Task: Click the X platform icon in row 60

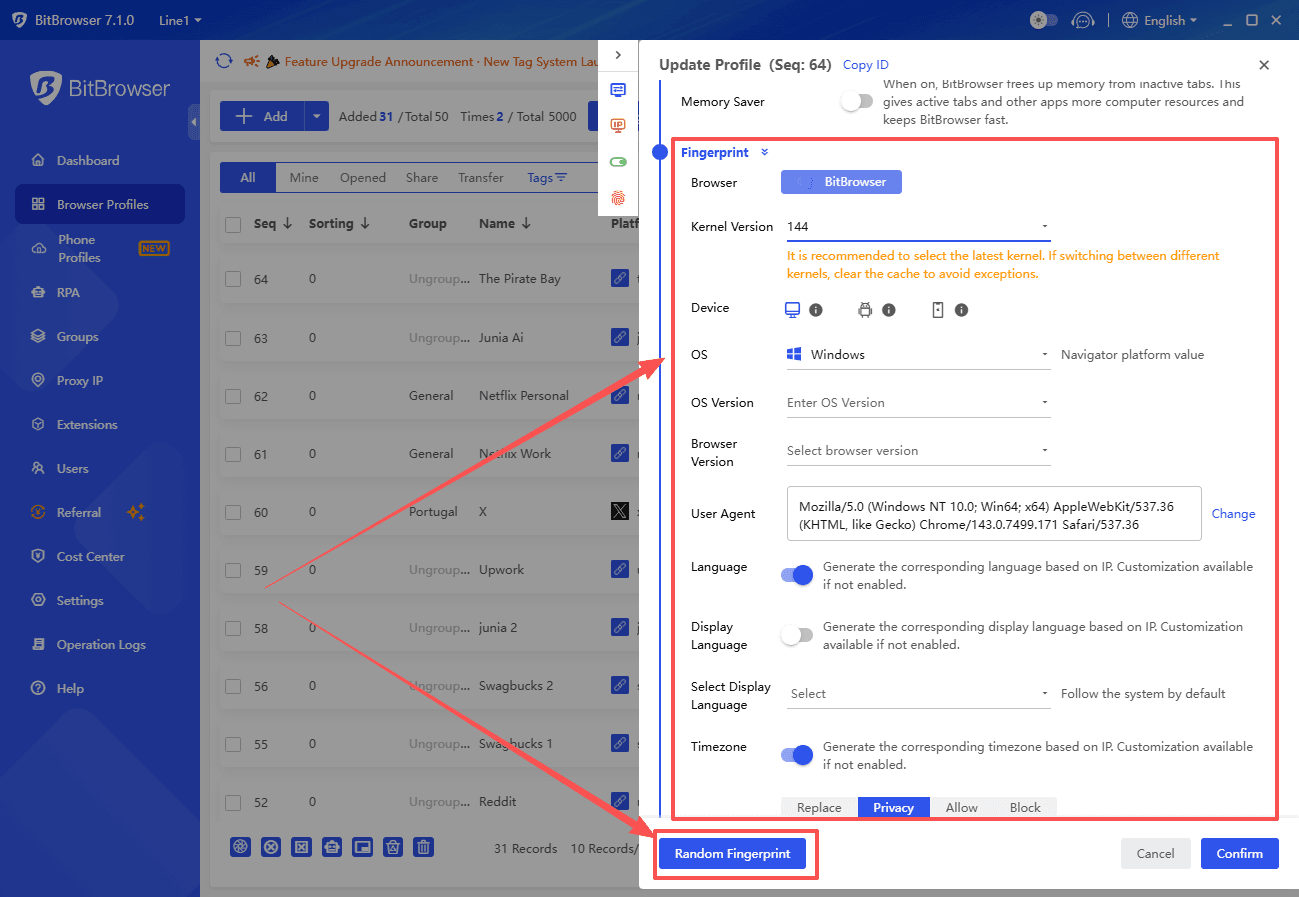Action: [619, 512]
